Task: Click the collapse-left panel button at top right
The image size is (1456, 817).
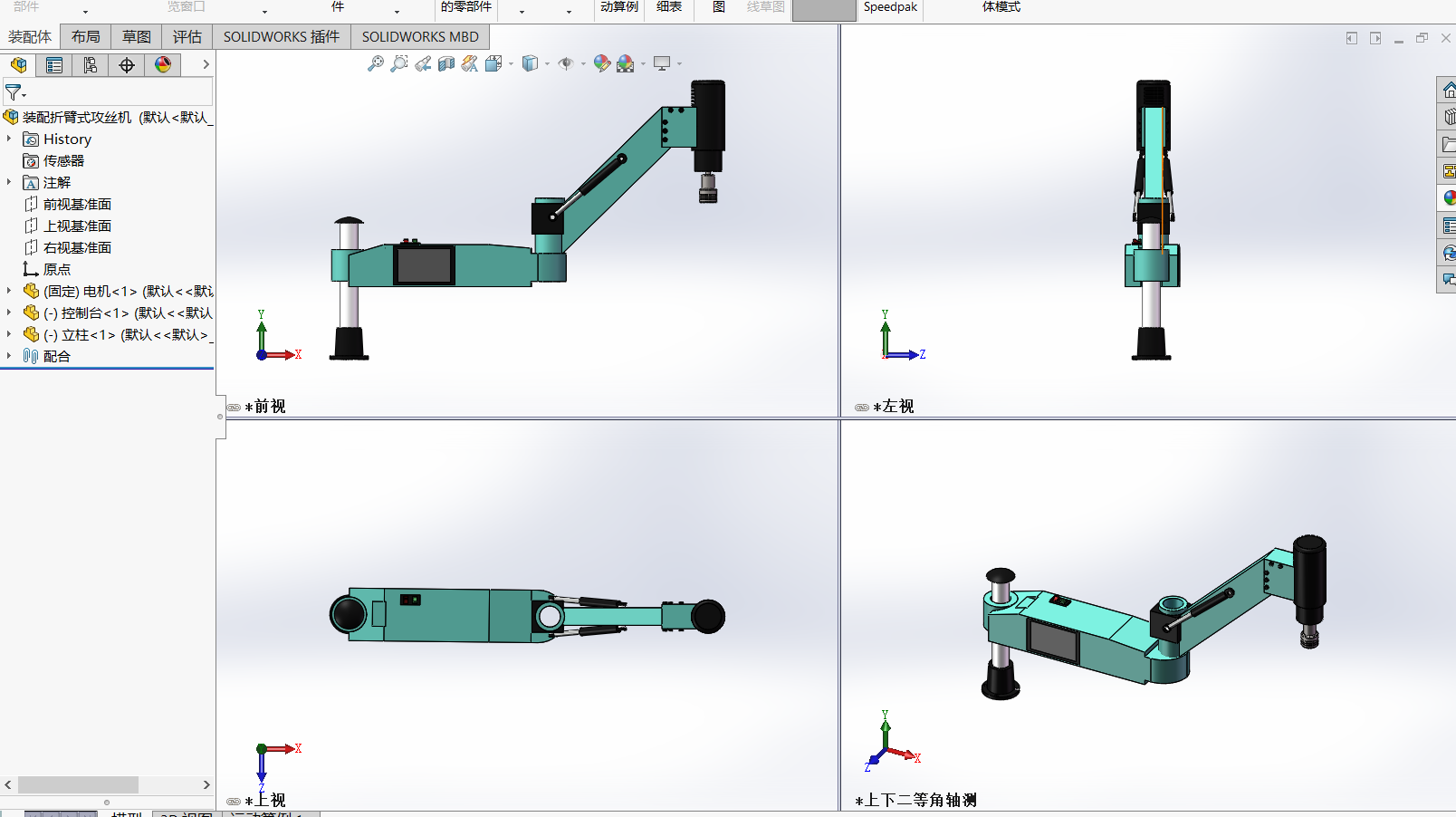Action: pos(1351,38)
